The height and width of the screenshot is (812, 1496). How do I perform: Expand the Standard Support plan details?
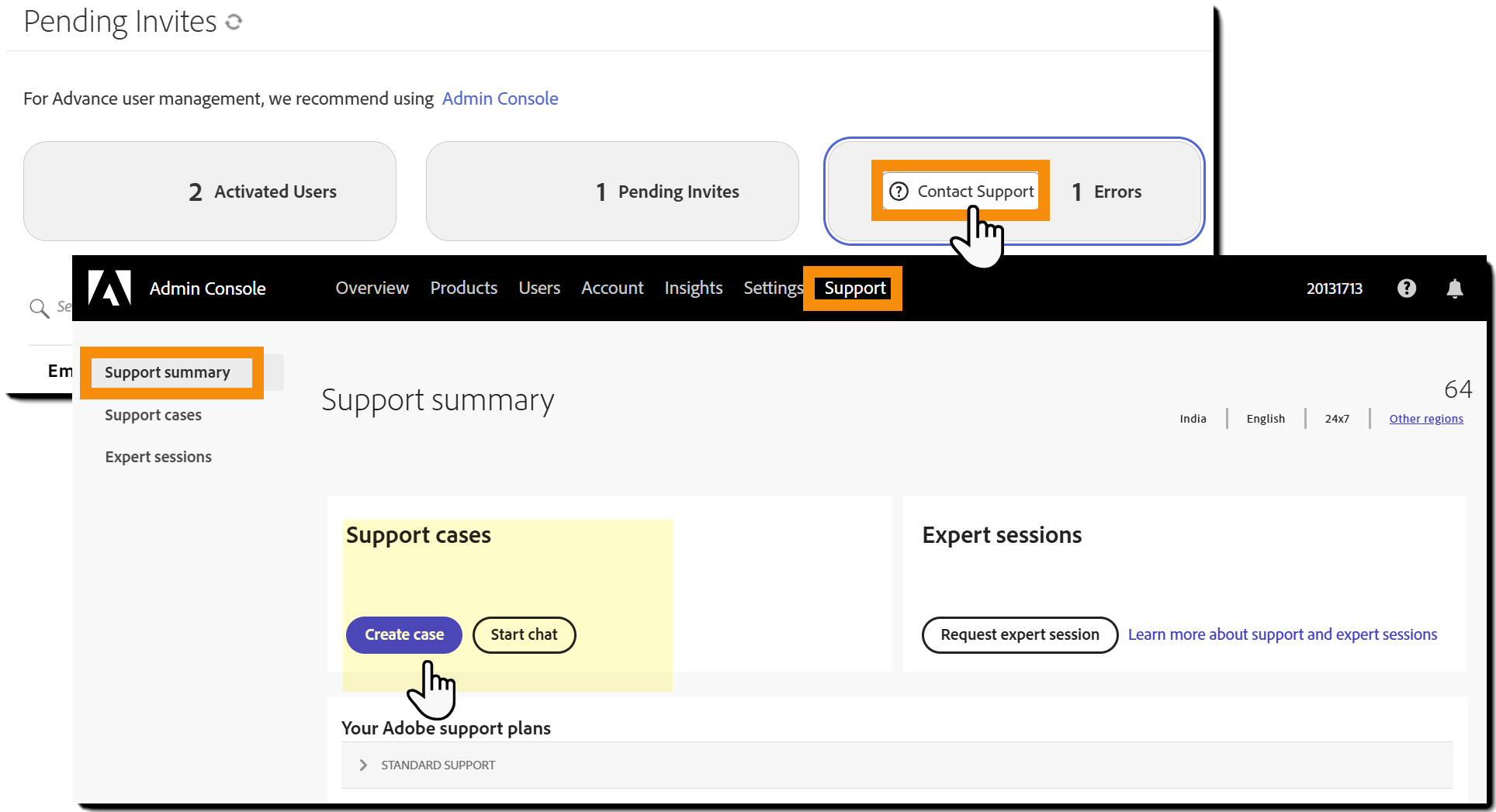coord(362,765)
